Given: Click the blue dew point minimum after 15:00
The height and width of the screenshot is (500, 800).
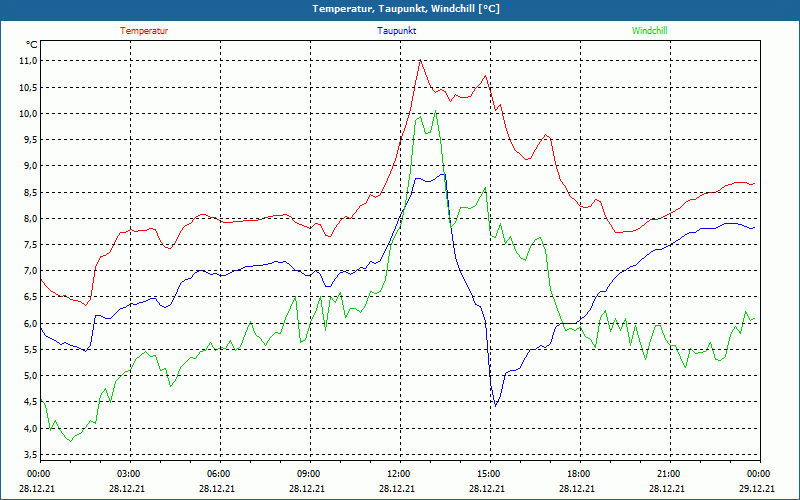Looking at the screenshot, I should (x=495, y=406).
